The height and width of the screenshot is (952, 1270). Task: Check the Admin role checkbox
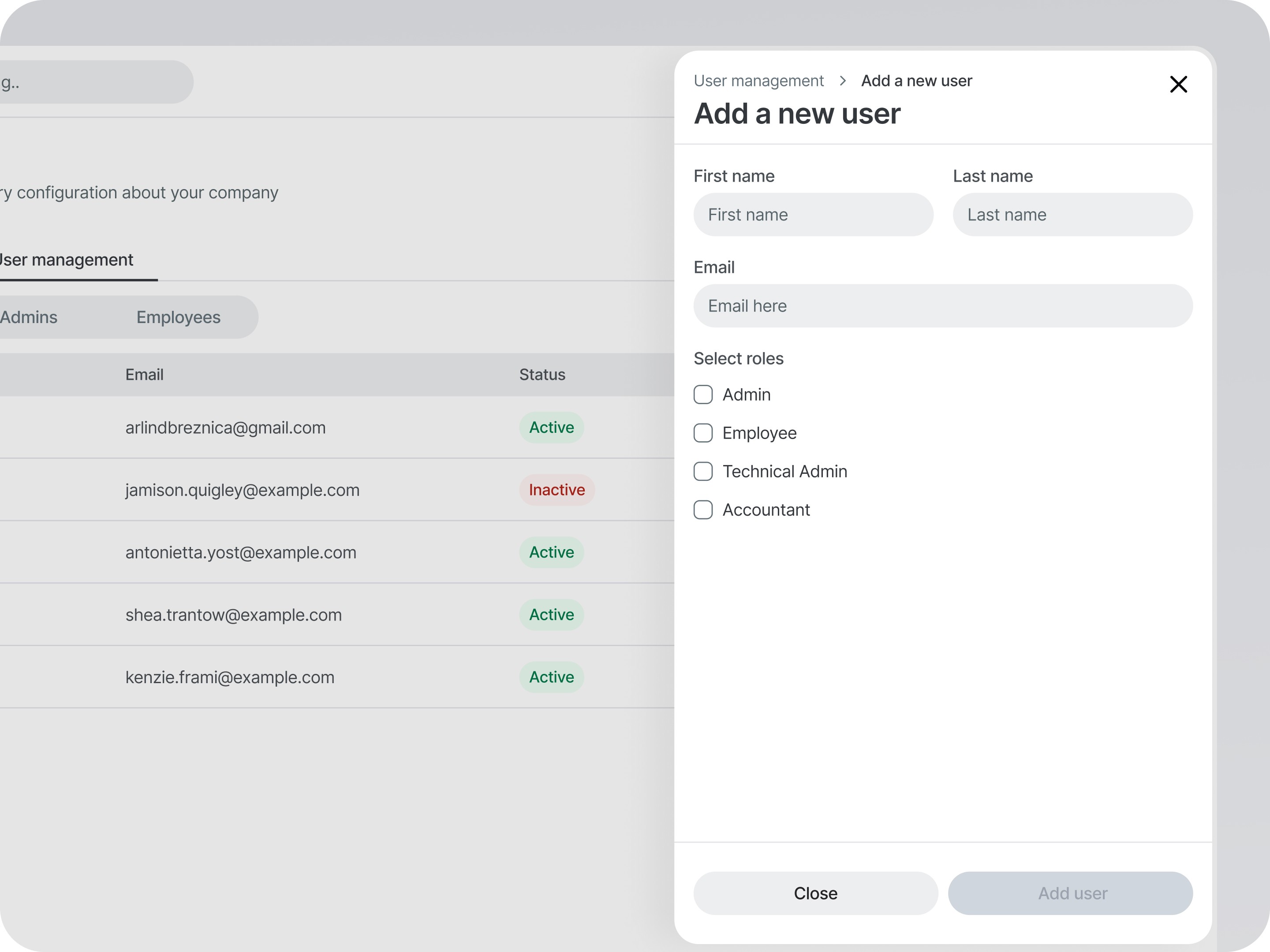tap(703, 395)
